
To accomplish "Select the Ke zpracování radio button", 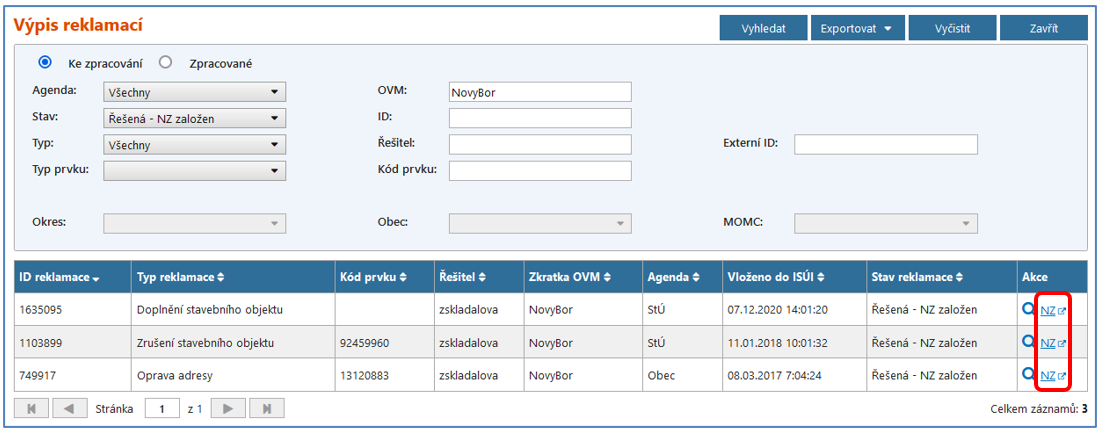I will [x=45, y=62].
